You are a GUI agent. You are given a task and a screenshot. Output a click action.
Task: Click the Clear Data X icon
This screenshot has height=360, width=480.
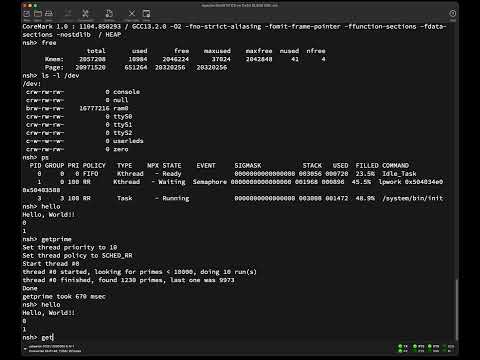click(132, 14)
